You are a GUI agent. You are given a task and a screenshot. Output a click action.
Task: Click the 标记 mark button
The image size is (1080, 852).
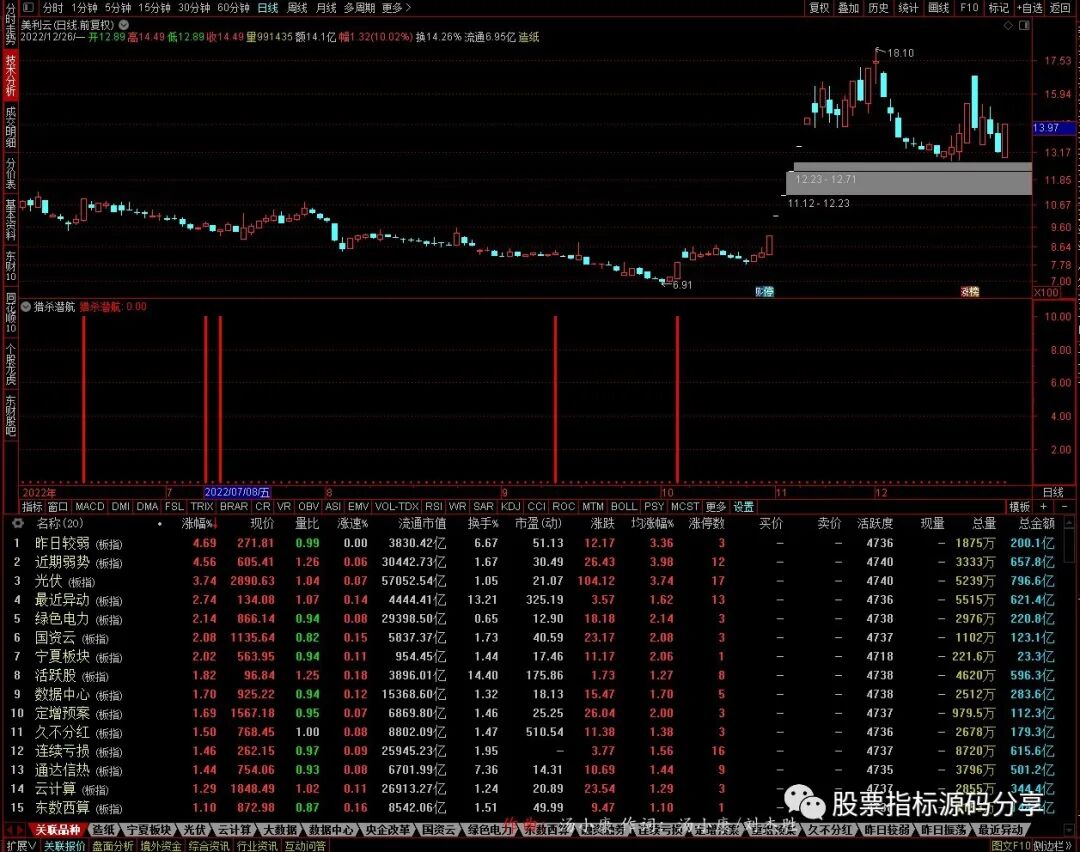pyautogui.click(x=998, y=8)
